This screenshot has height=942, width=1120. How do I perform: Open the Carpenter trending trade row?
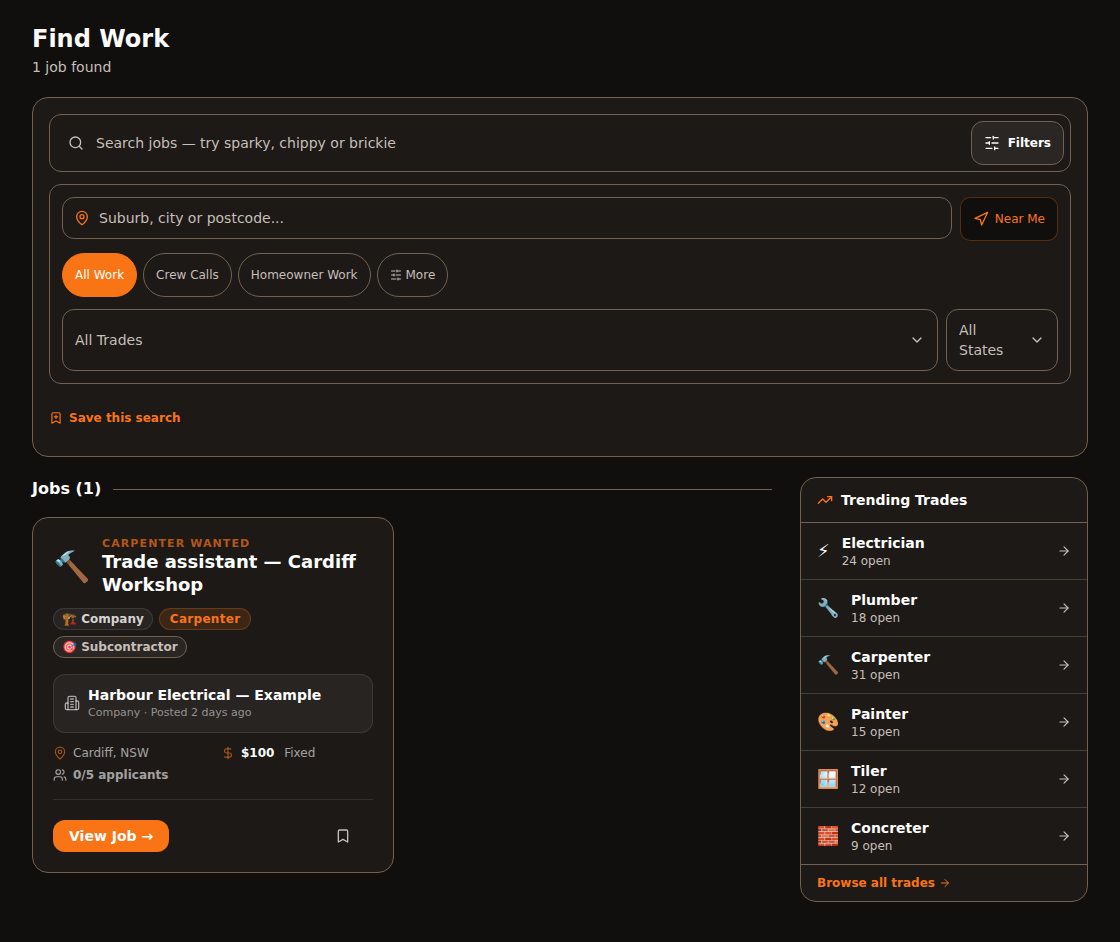coord(944,666)
